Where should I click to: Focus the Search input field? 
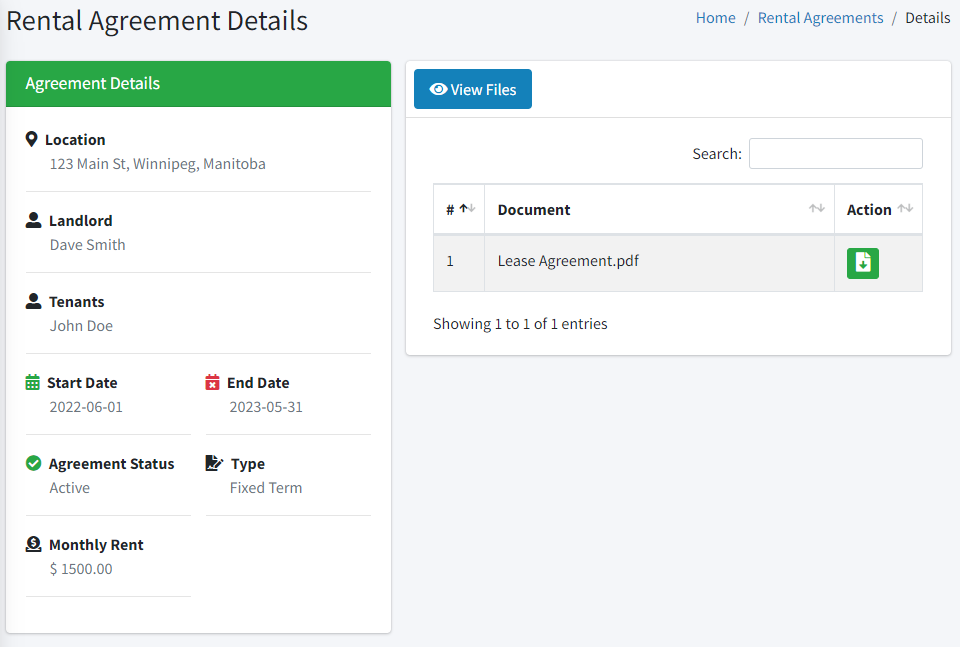pyautogui.click(x=836, y=153)
